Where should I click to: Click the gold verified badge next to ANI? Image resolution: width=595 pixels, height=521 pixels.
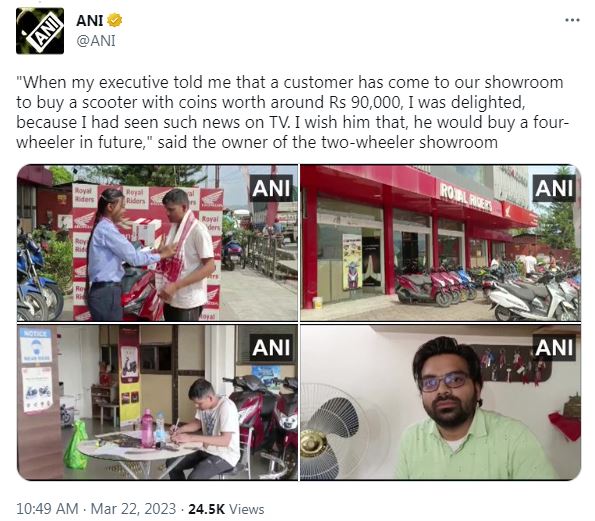(x=114, y=20)
